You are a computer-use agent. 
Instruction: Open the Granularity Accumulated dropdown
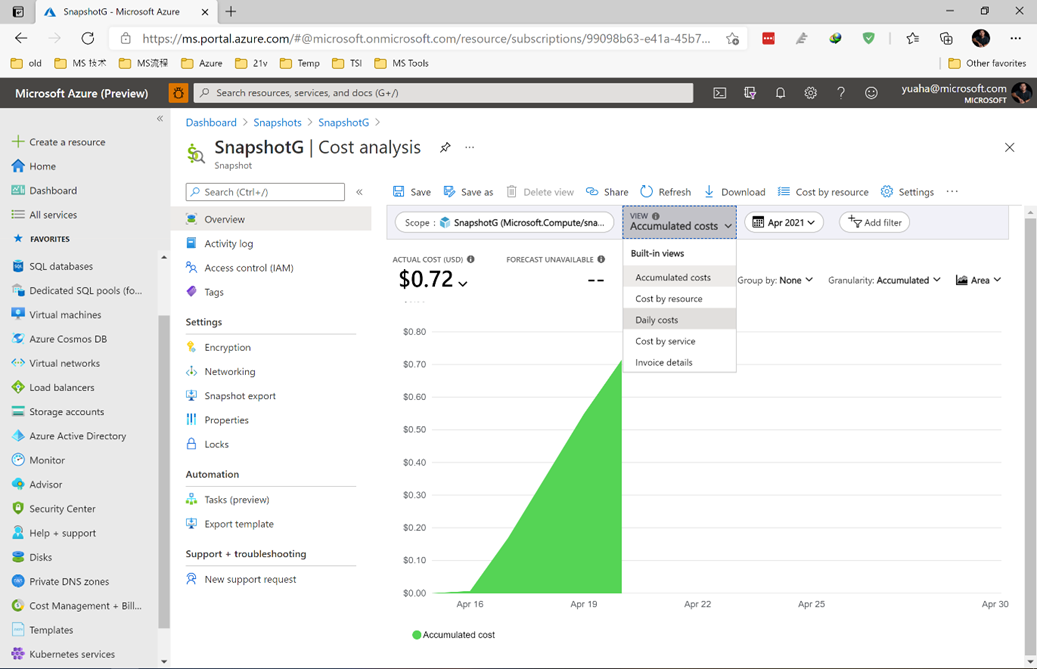(x=884, y=280)
